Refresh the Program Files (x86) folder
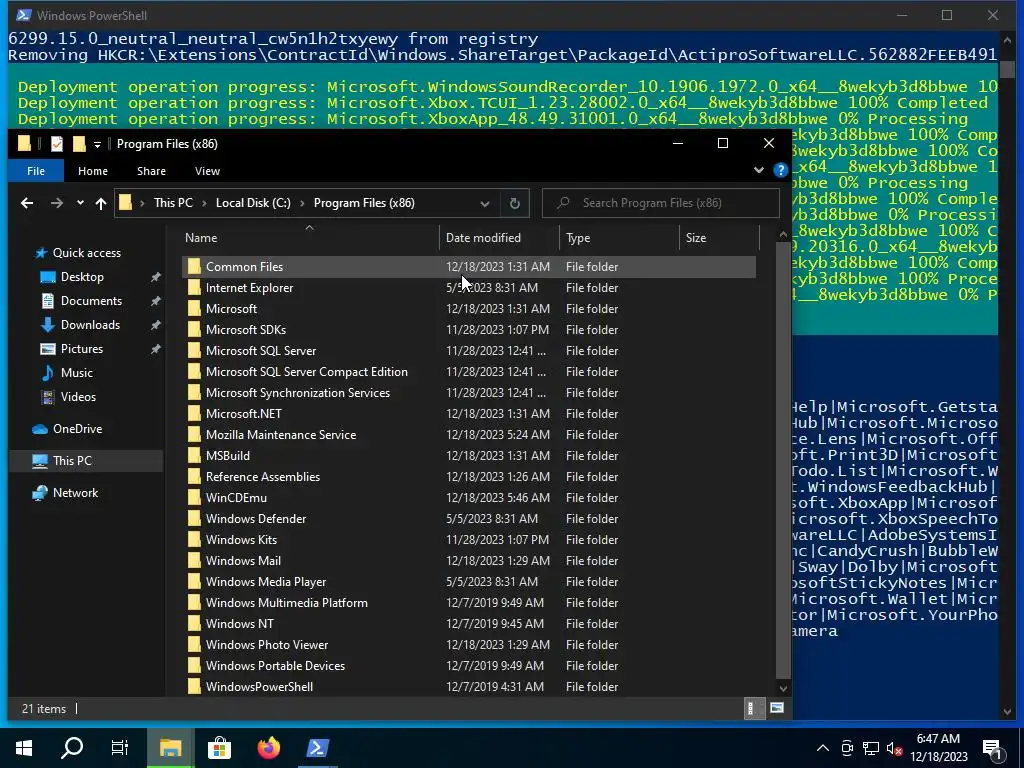This screenshot has height=768, width=1024. tap(515, 203)
